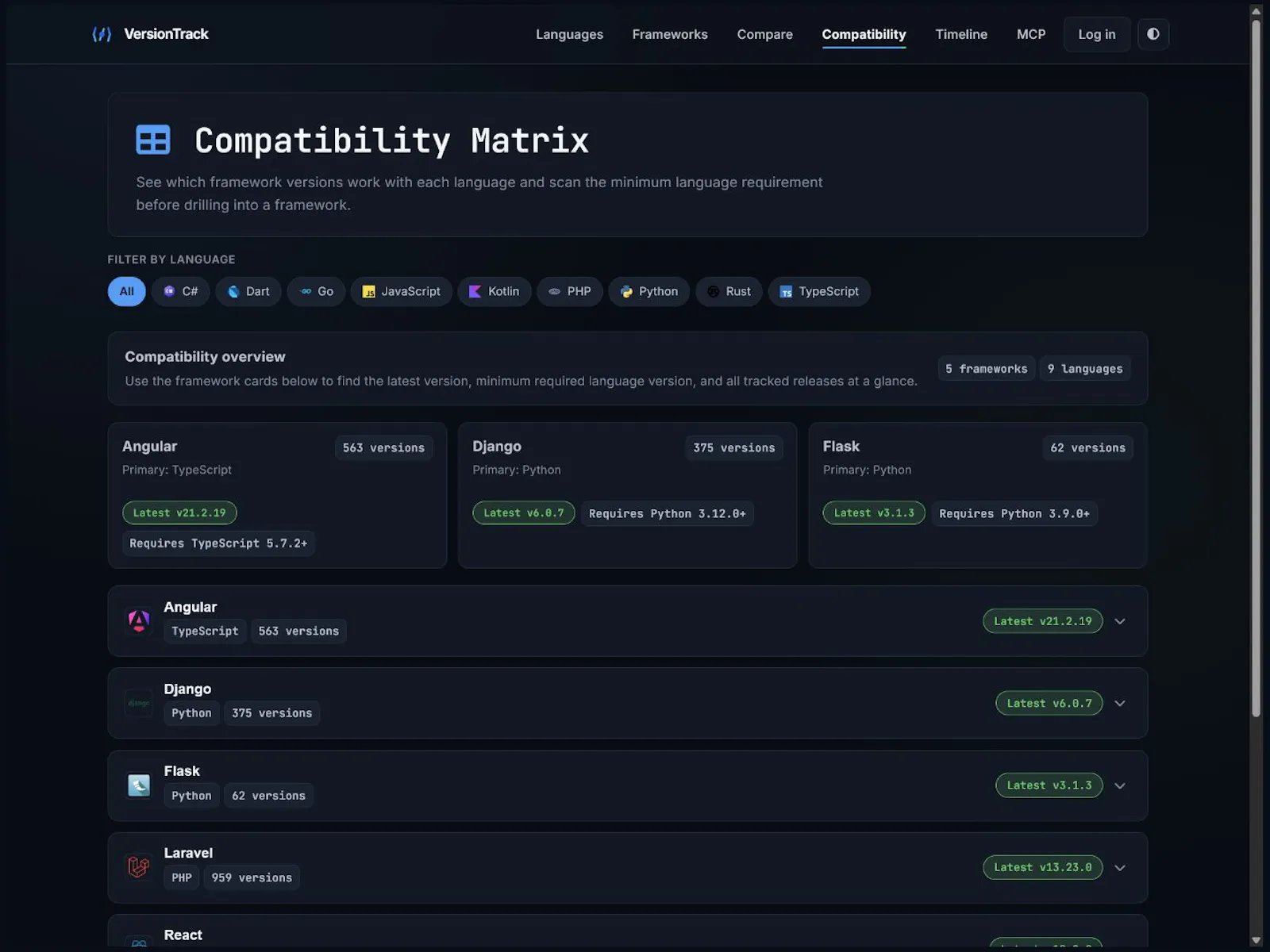This screenshot has width=1270, height=952.
Task: Click the Go language icon
Action: tap(306, 291)
